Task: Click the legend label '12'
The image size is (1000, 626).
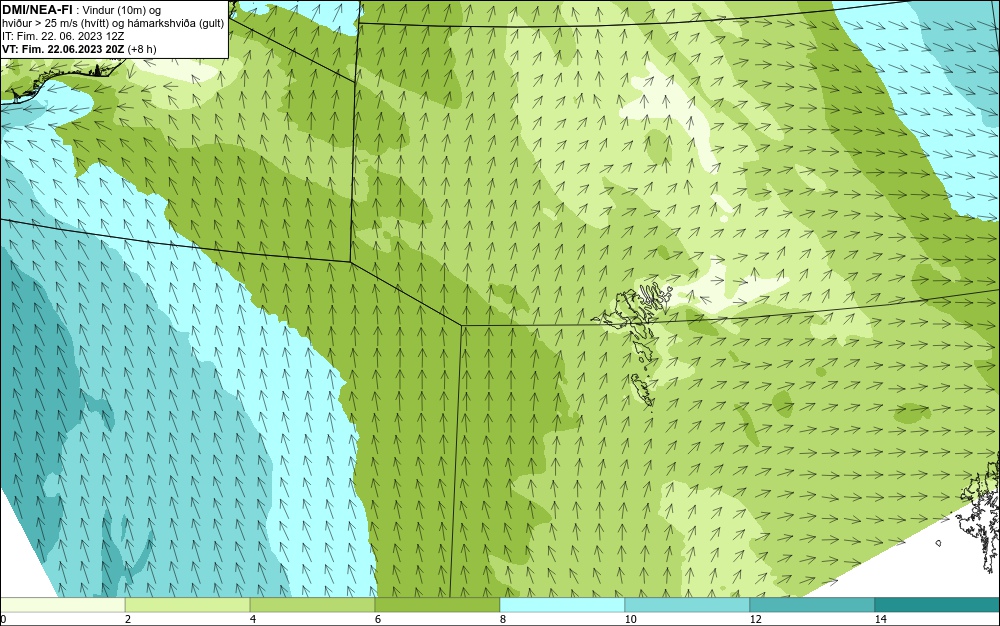Action: pos(755,620)
